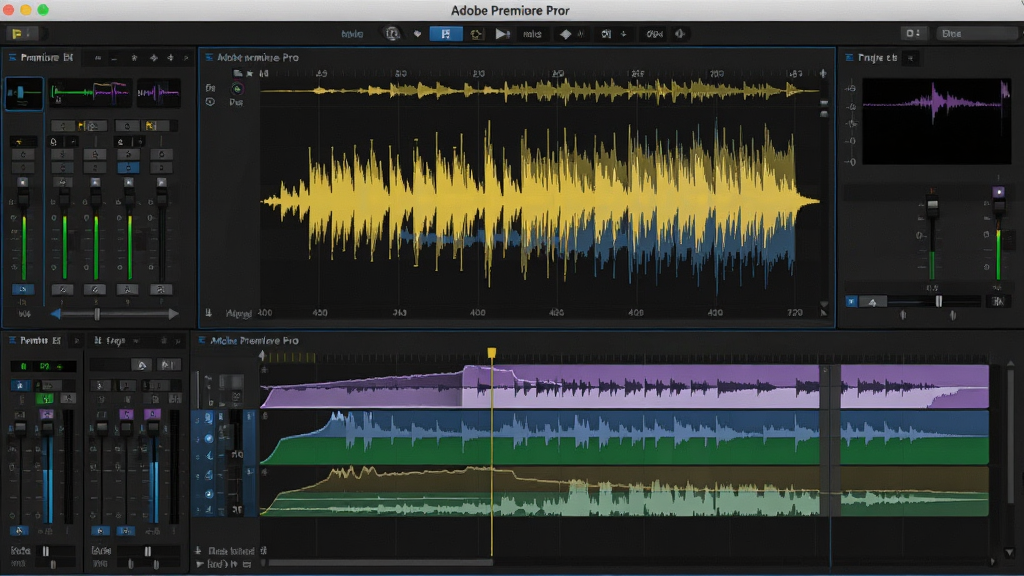Switch to the lower-left Premiere mixer tab
This screenshot has height=576, width=1024.
pos(40,340)
